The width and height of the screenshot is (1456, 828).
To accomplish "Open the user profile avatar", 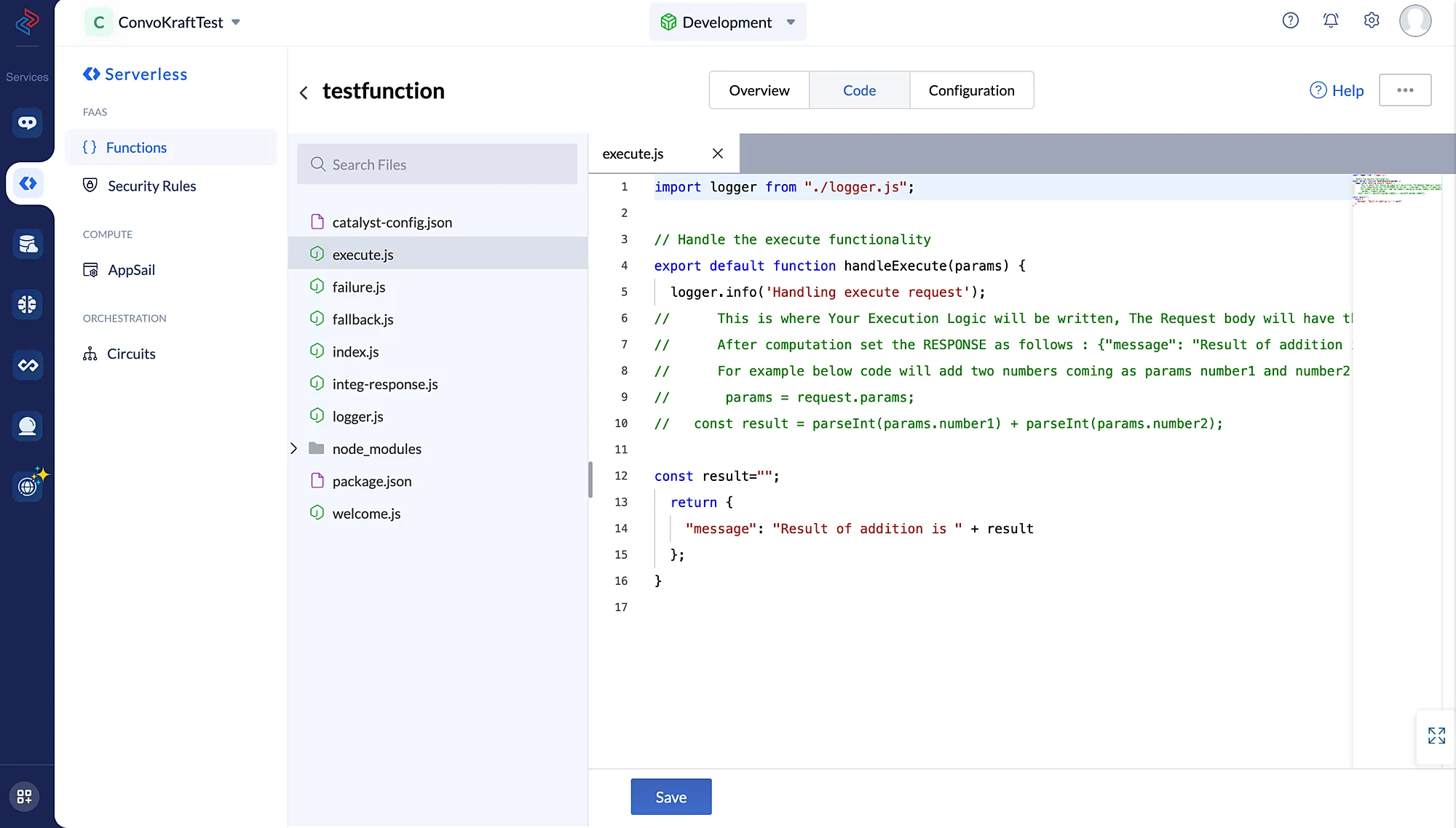I will (1415, 20).
